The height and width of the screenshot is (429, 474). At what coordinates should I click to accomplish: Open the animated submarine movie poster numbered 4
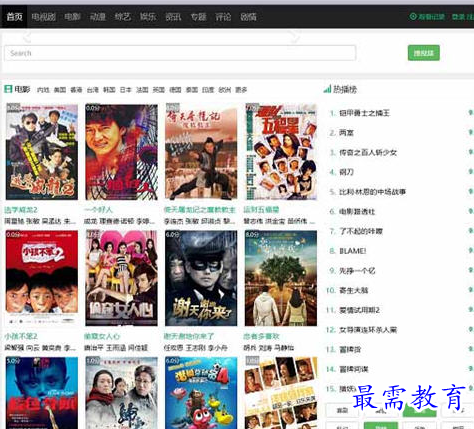(201, 393)
